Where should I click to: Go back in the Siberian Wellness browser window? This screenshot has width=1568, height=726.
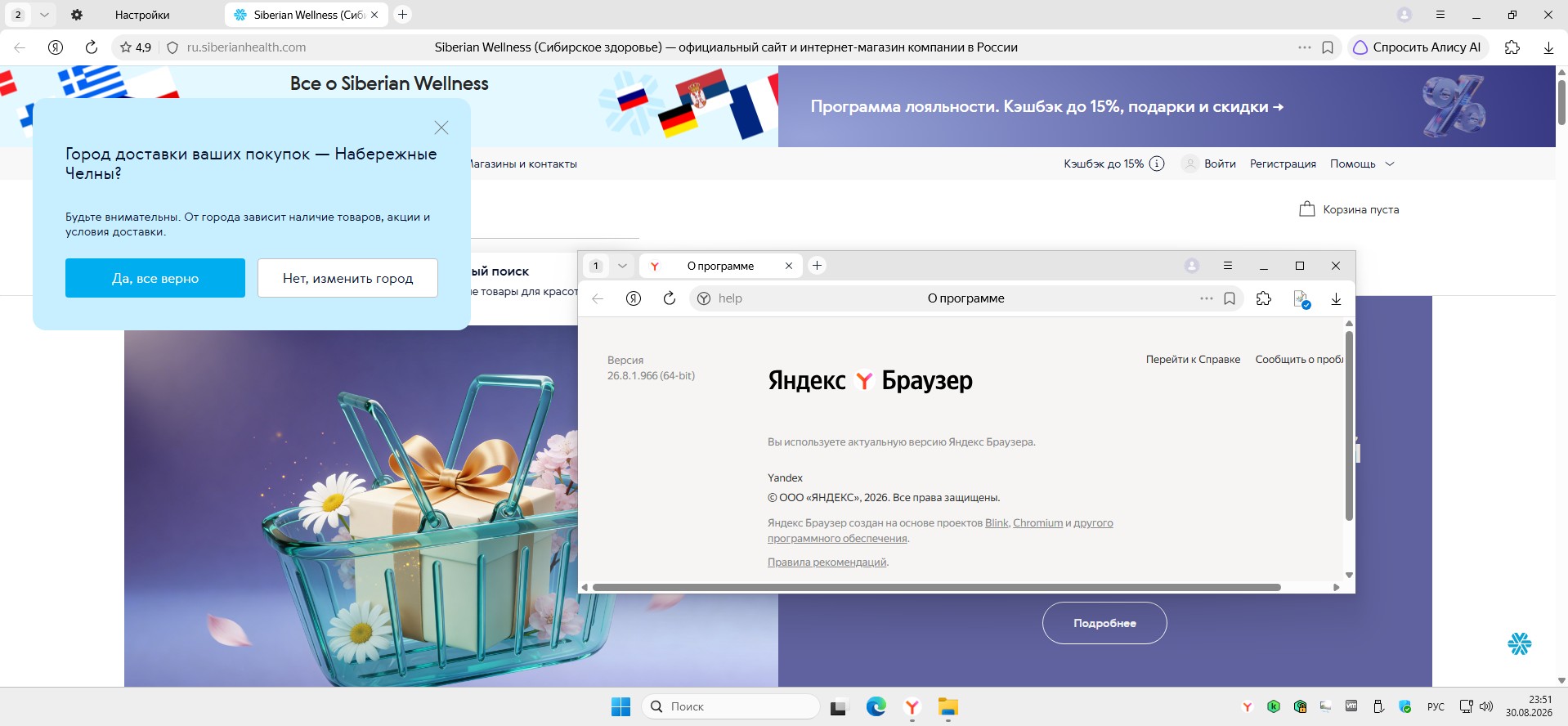pos(20,47)
